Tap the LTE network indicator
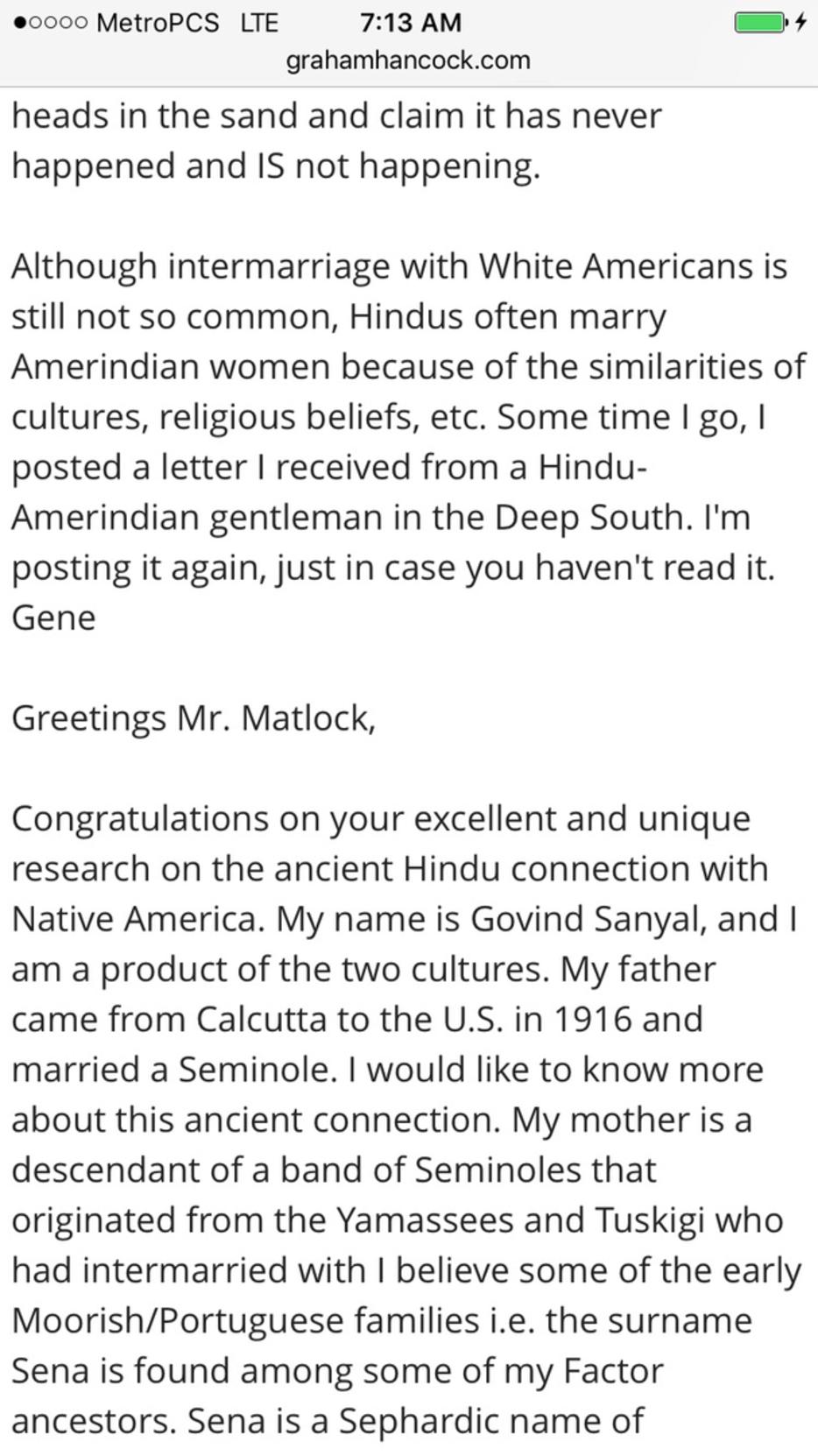Image resolution: width=818 pixels, height=1456 pixels. coord(259,22)
